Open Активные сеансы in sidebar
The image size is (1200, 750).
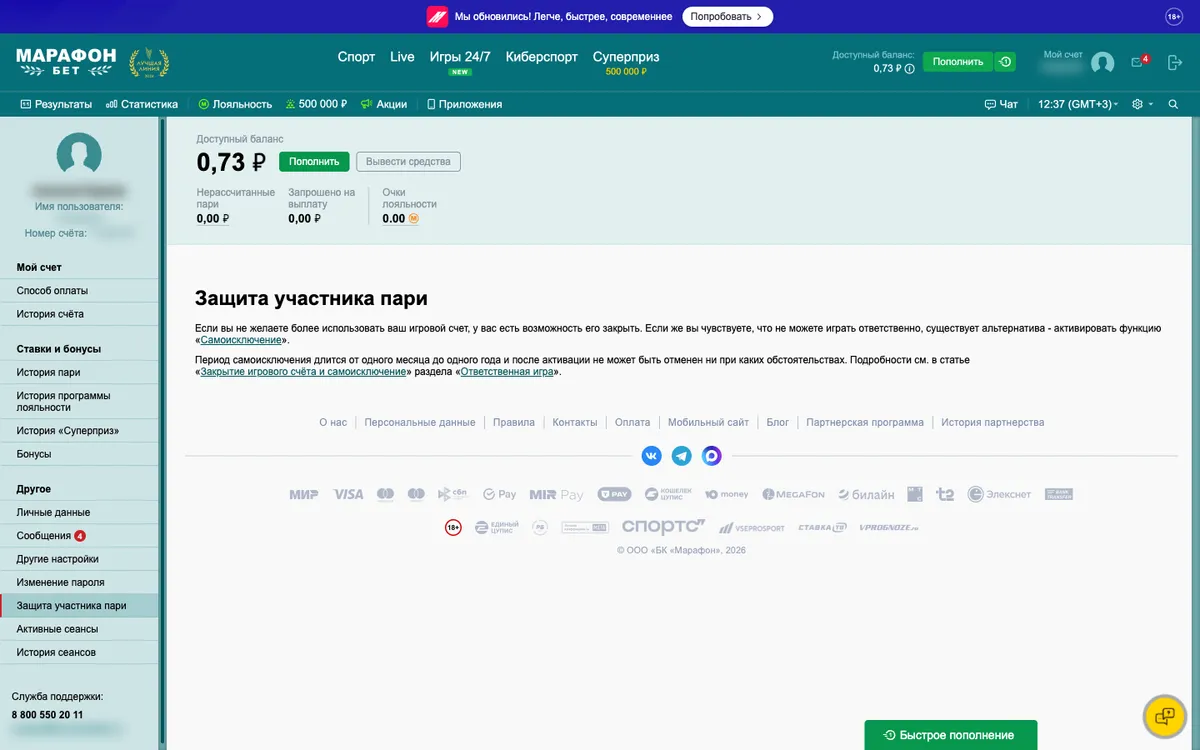click(x=79, y=629)
